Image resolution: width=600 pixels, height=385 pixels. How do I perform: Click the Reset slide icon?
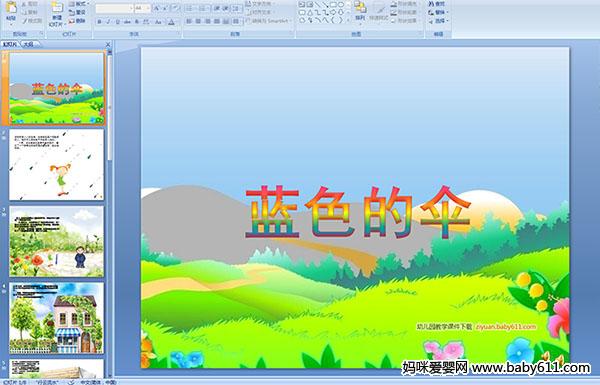[78, 12]
